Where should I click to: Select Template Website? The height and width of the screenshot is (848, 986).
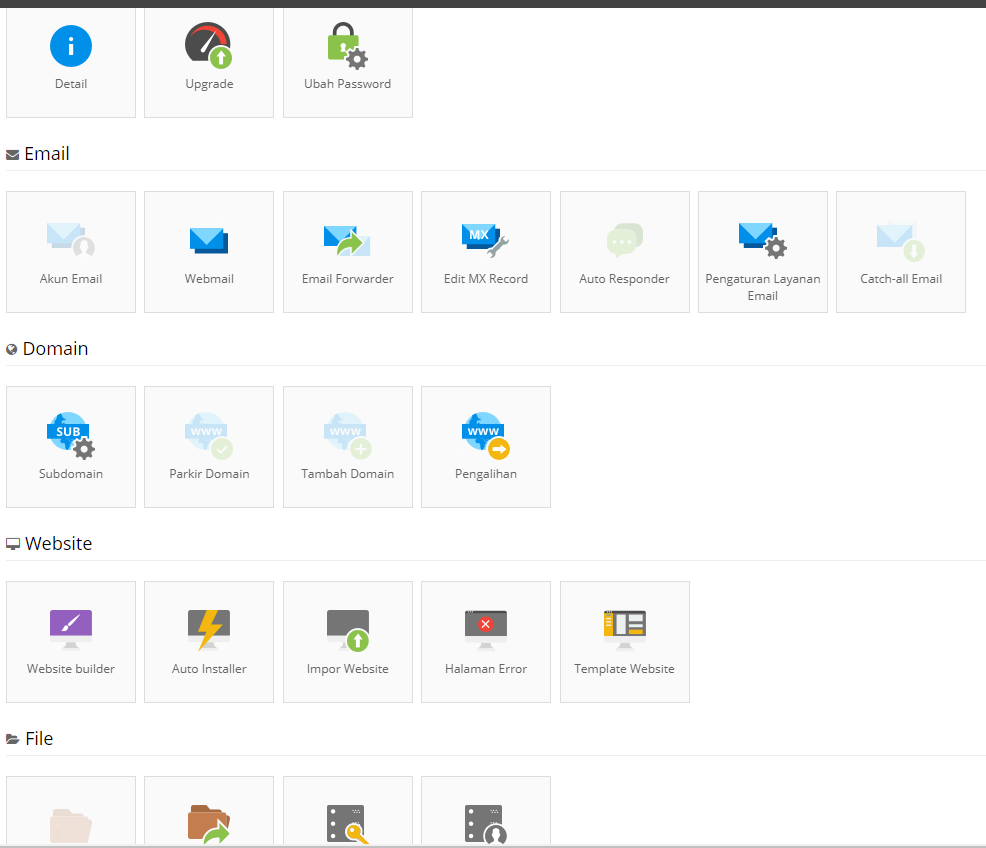(624, 641)
